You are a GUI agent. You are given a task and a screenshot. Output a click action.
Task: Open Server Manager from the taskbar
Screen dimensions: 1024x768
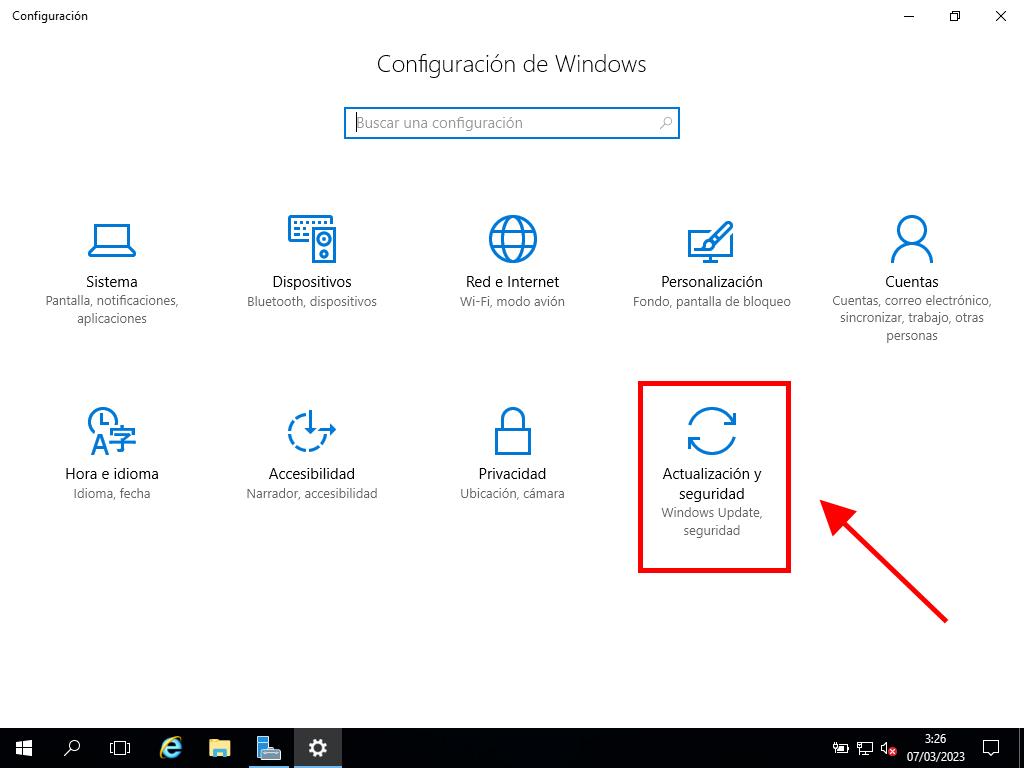[x=268, y=747]
